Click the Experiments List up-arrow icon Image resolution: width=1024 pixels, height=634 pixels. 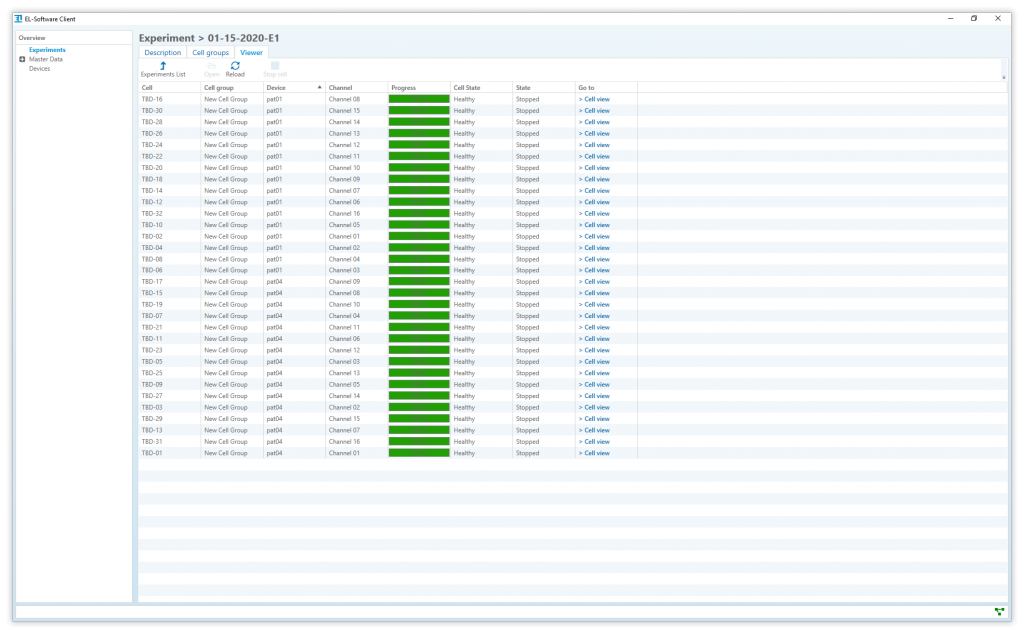(163, 65)
